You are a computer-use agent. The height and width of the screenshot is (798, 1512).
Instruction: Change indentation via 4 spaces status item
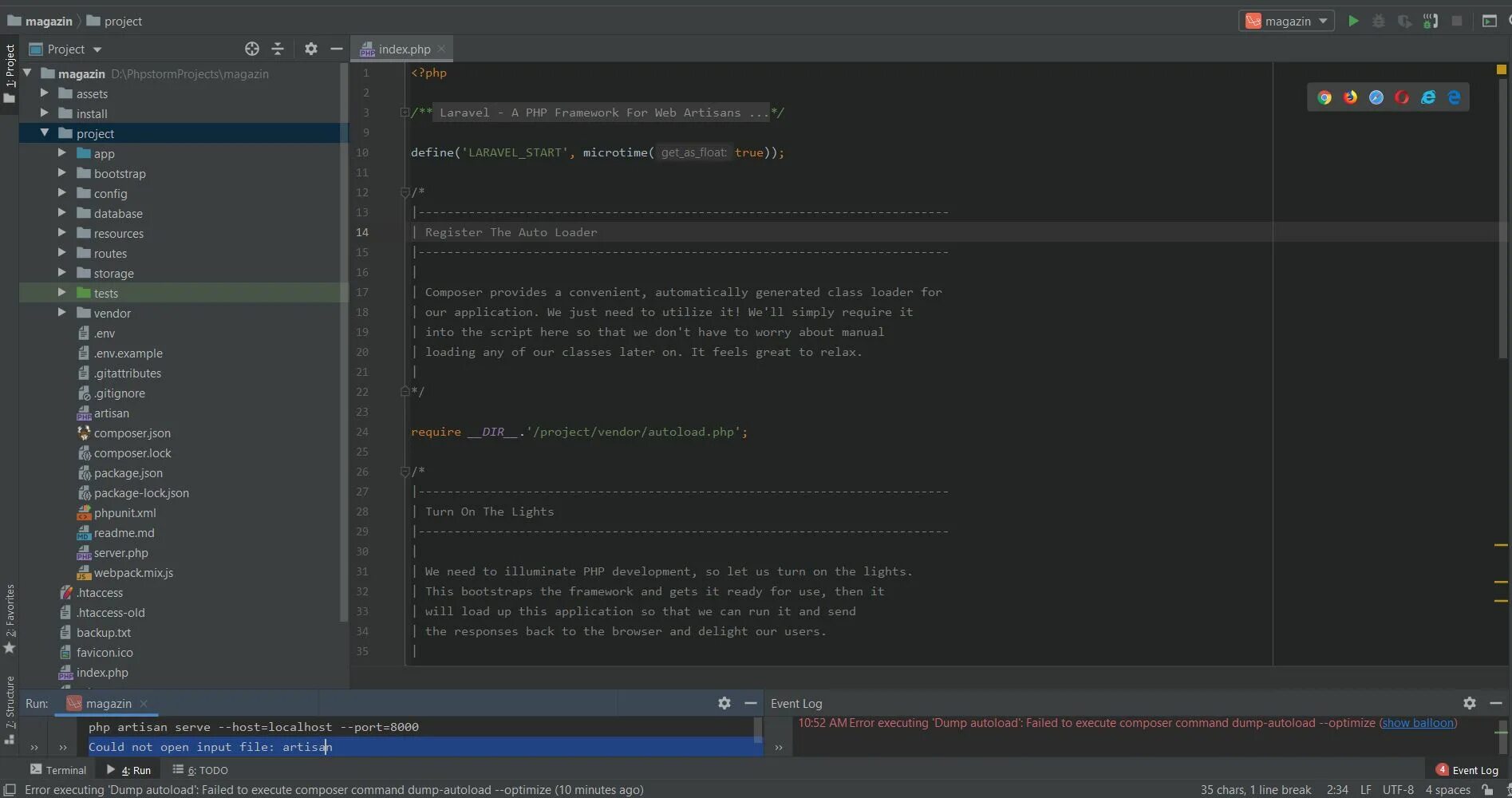(1447, 790)
